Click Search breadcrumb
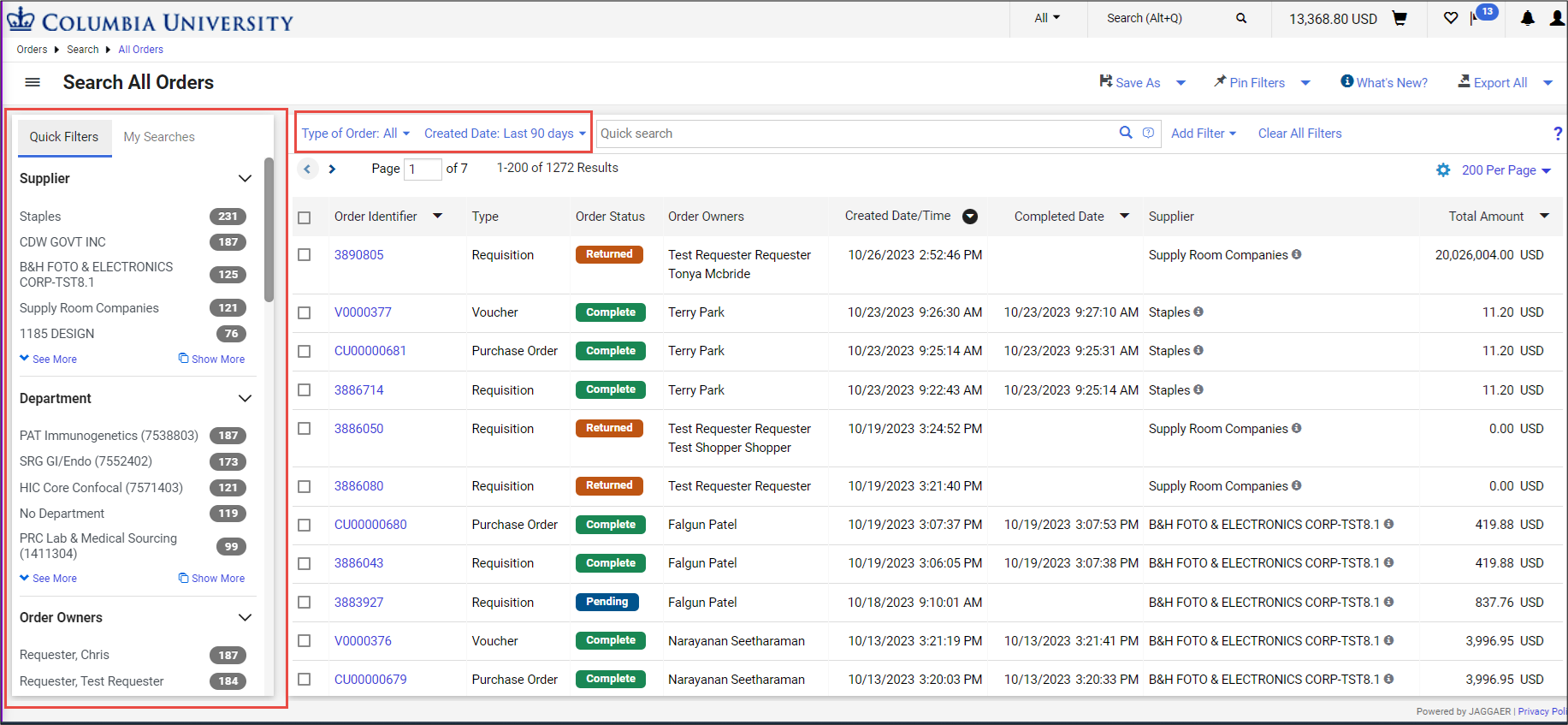1568x725 pixels. [x=83, y=50]
